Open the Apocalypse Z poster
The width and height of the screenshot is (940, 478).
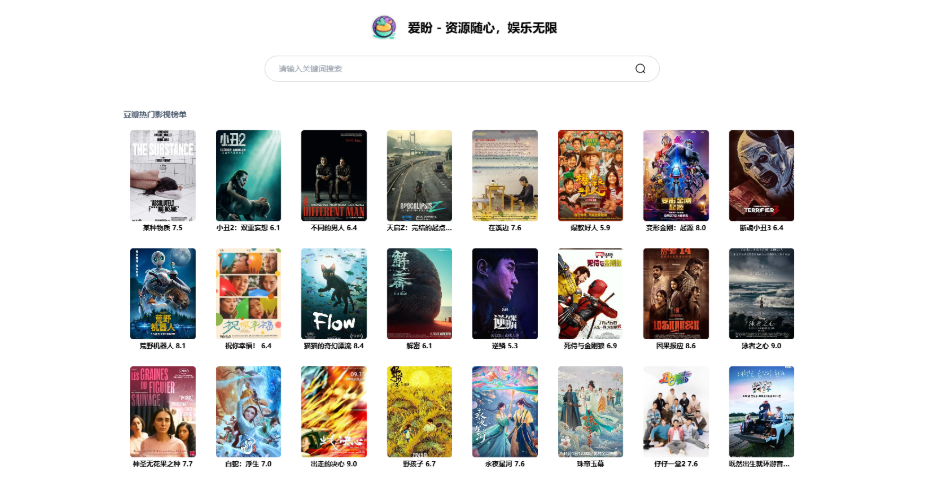419,176
